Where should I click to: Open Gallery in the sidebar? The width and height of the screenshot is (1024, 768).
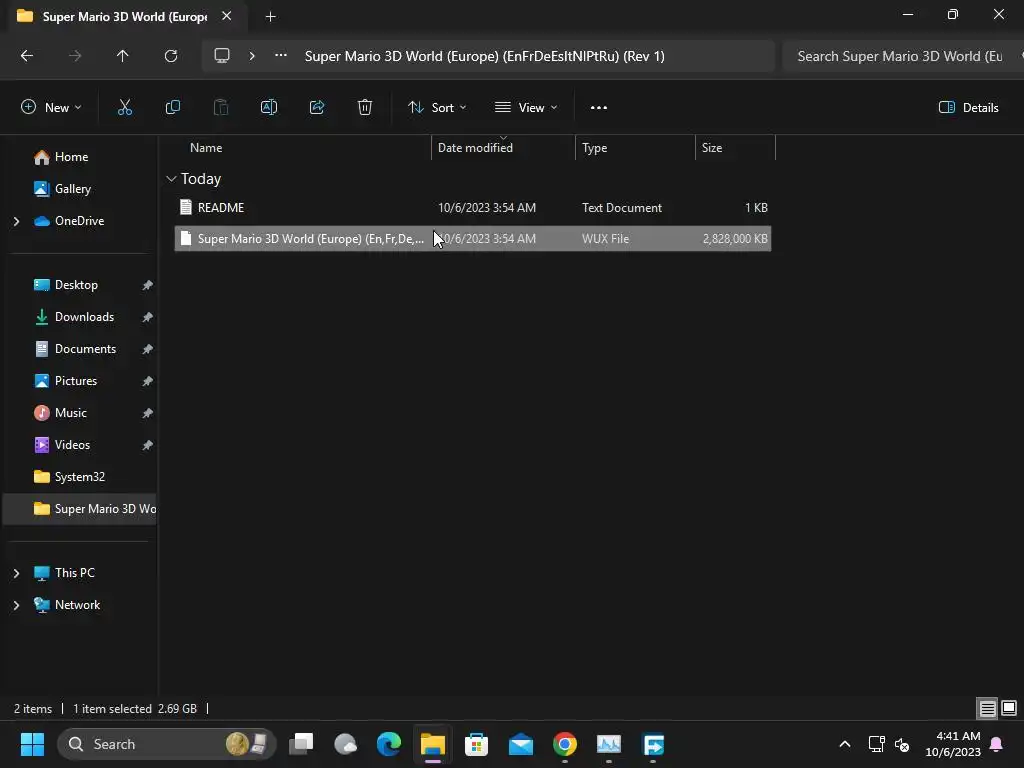tap(72, 189)
